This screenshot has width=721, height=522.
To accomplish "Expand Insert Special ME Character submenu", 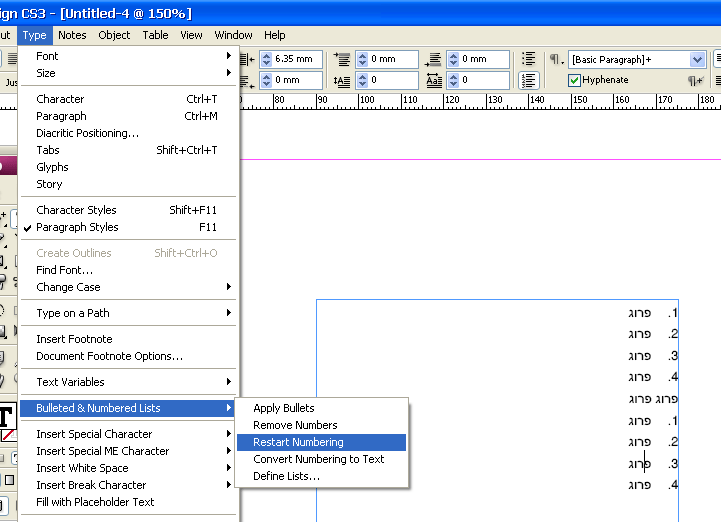I will point(126,451).
